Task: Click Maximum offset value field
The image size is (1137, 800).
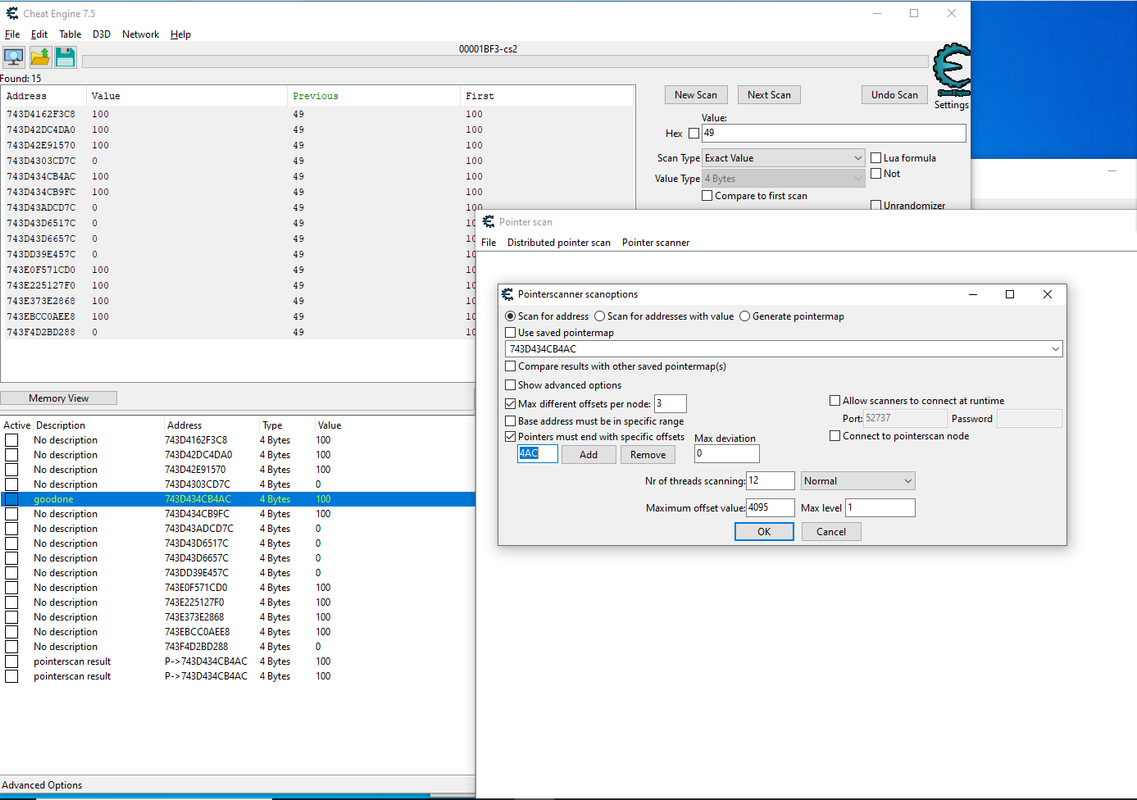Action: click(x=770, y=508)
